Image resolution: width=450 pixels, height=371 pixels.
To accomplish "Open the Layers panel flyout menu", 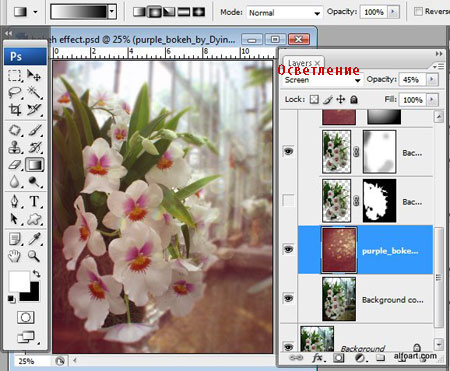I will (438, 67).
